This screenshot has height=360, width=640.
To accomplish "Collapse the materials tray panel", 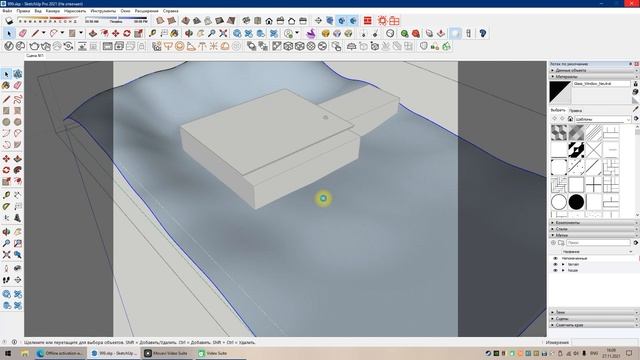I will click(593, 76).
